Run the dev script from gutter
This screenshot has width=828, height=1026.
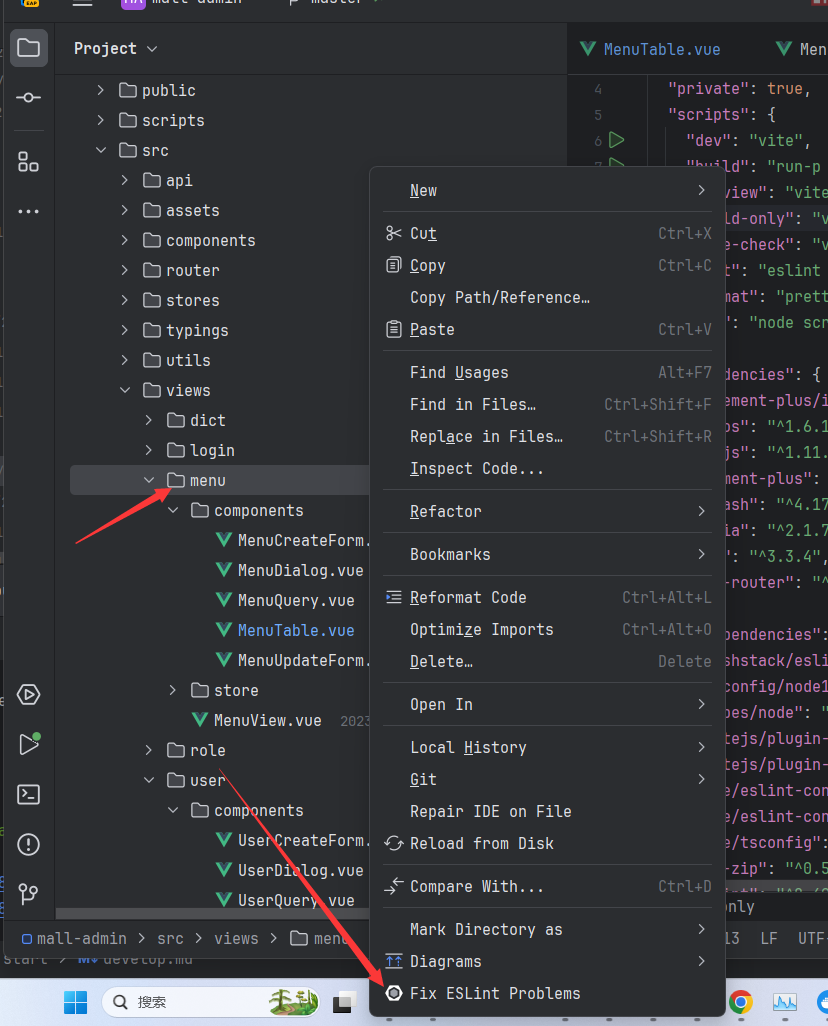click(617, 140)
